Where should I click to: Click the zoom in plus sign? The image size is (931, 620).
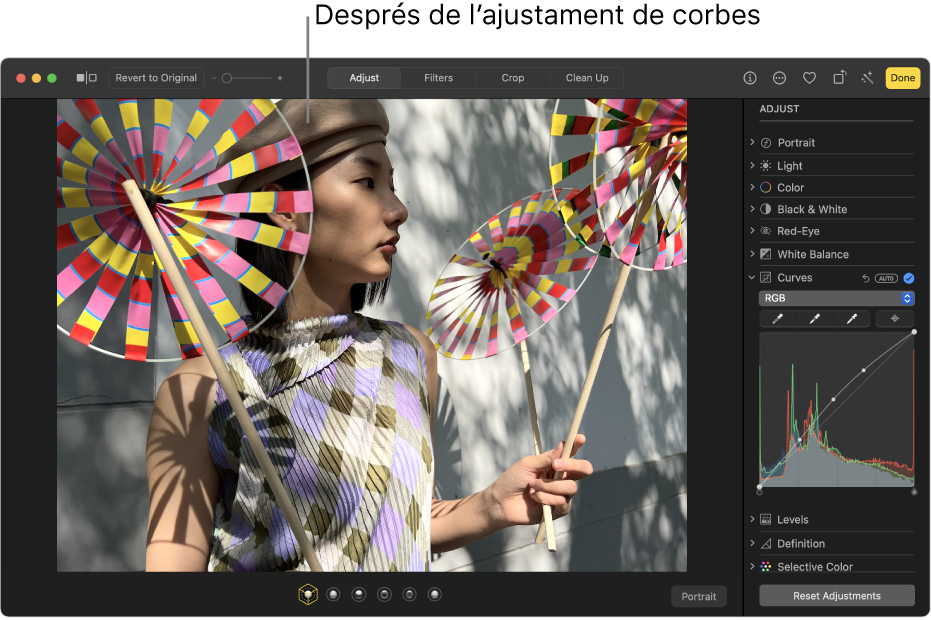pos(280,78)
